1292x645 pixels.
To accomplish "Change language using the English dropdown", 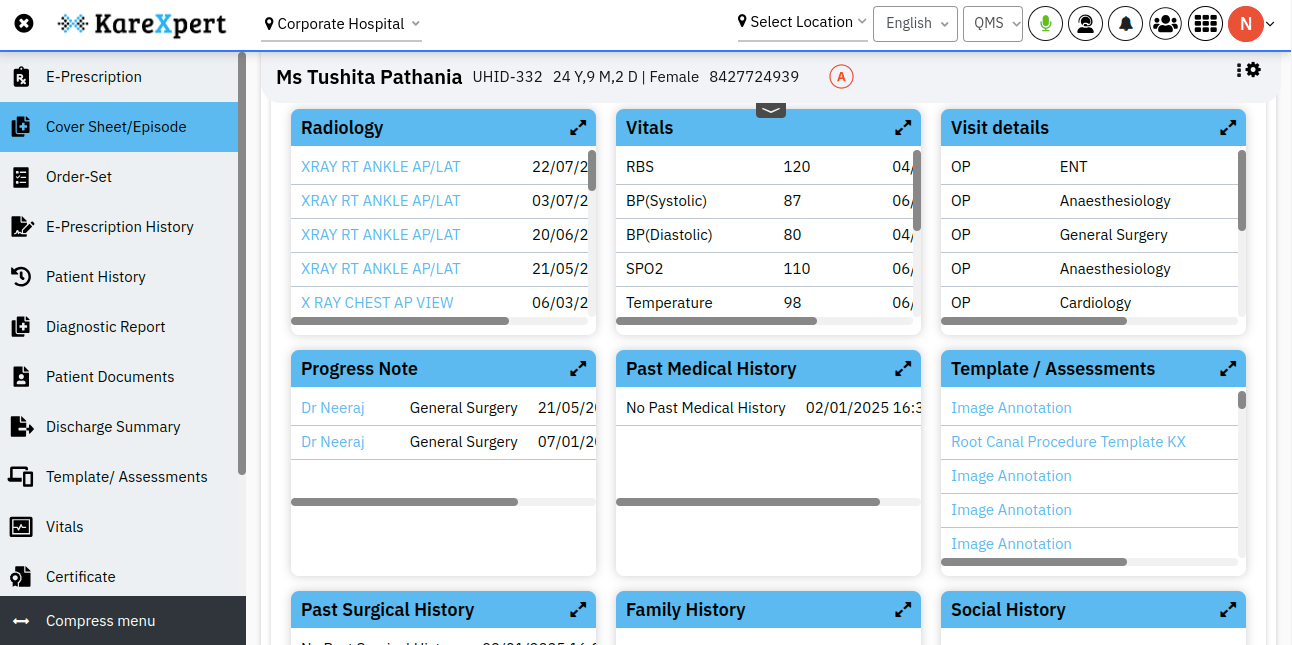I will coord(914,22).
